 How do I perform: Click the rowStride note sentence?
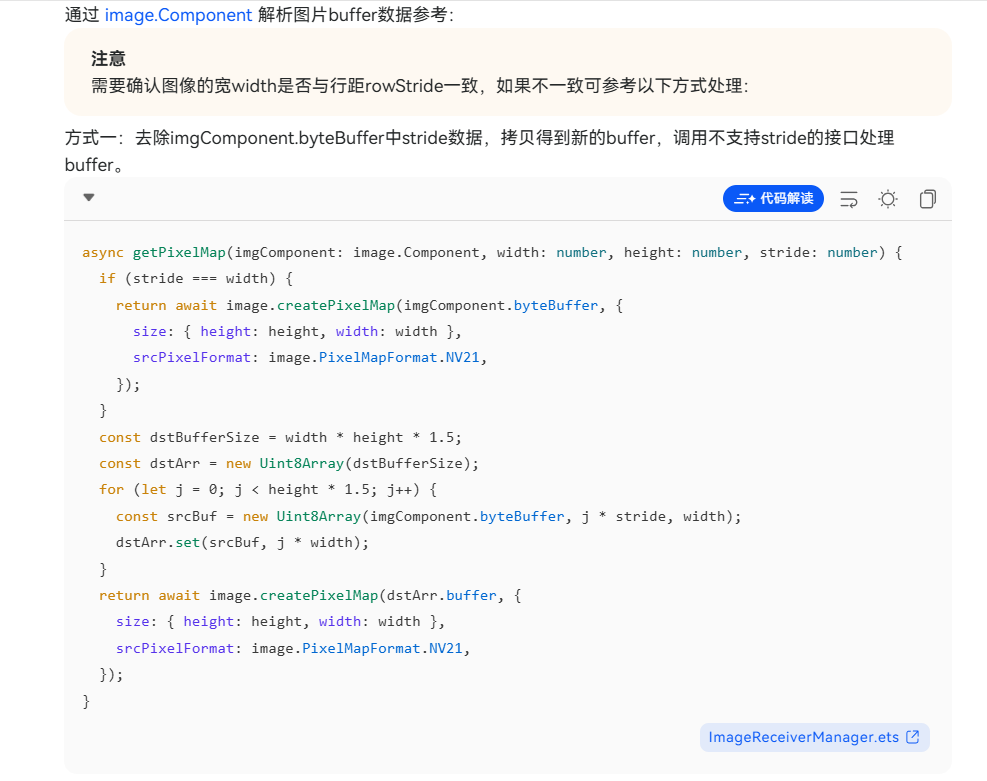tap(420, 86)
